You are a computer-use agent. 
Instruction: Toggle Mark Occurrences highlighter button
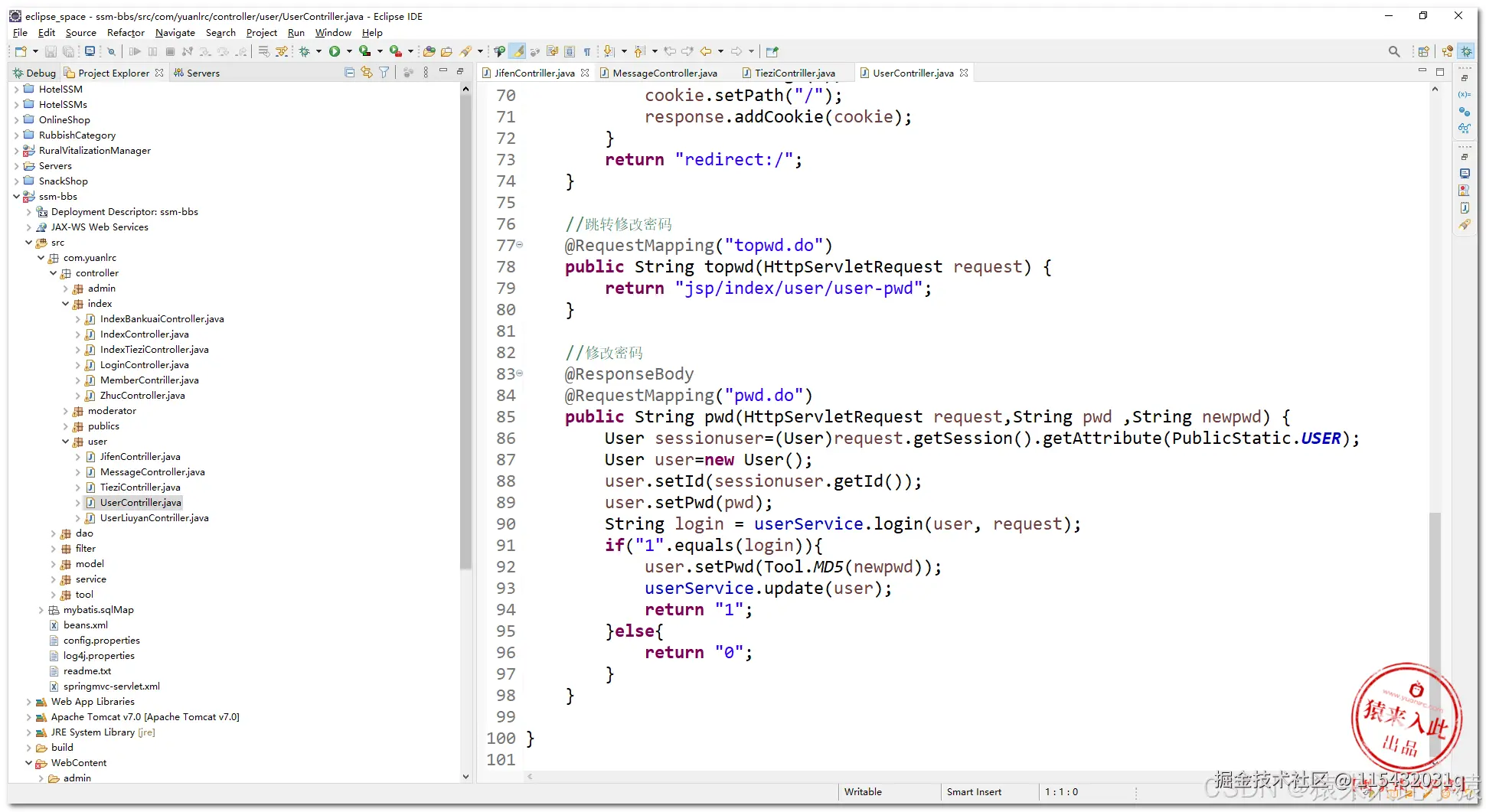tap(518, 51)
